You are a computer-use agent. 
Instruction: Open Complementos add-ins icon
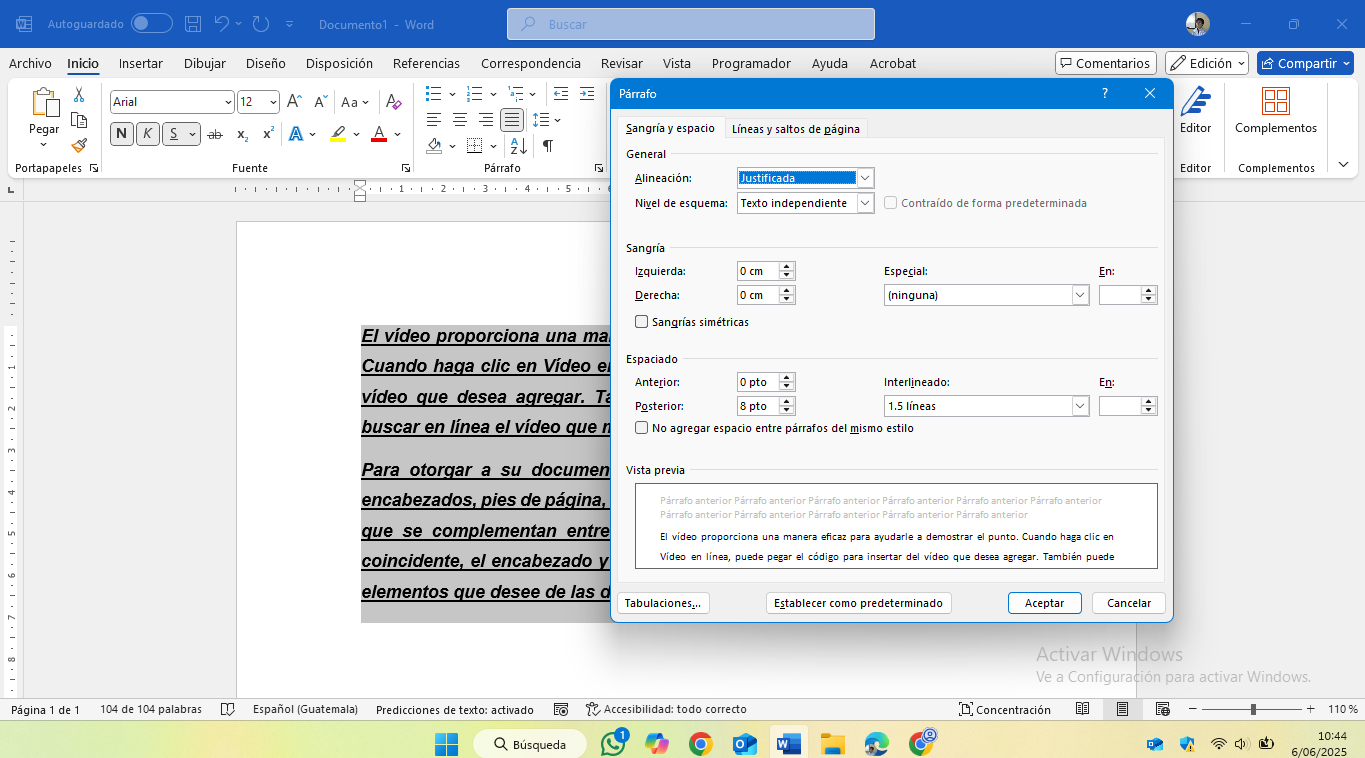(1276, 111)
